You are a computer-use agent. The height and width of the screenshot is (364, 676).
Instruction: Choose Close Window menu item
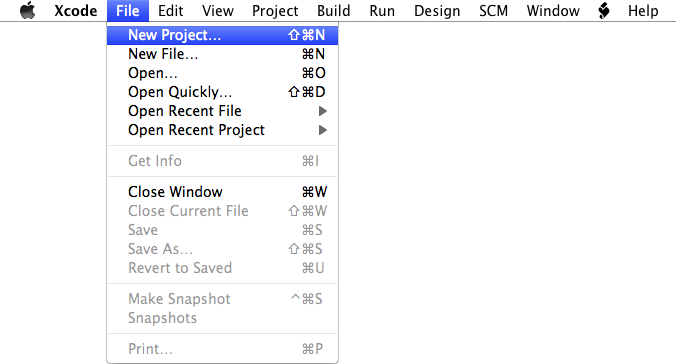tap(222, 192)
